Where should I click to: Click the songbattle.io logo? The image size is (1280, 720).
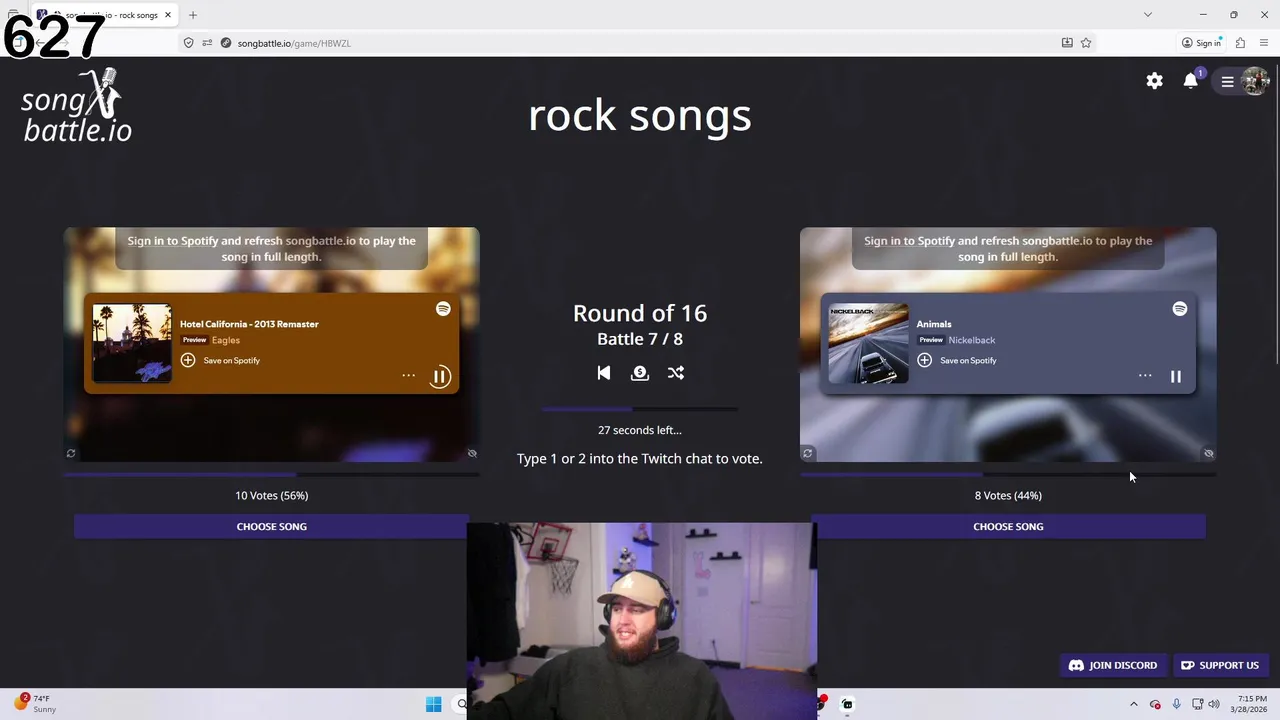pos(77,107)
